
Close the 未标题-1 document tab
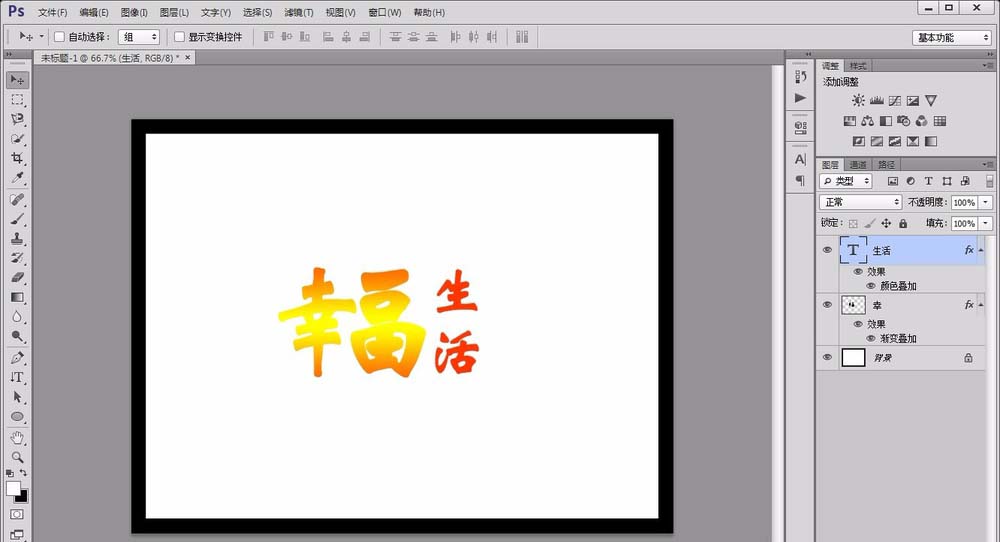click(188, 57)
